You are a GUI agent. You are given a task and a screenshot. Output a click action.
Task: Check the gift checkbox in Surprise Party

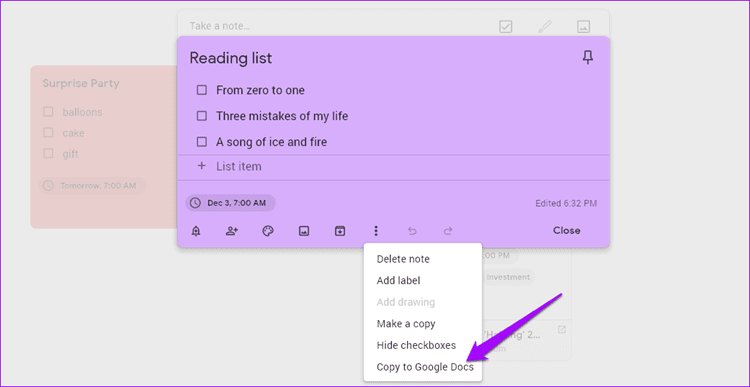click(48, 154)
